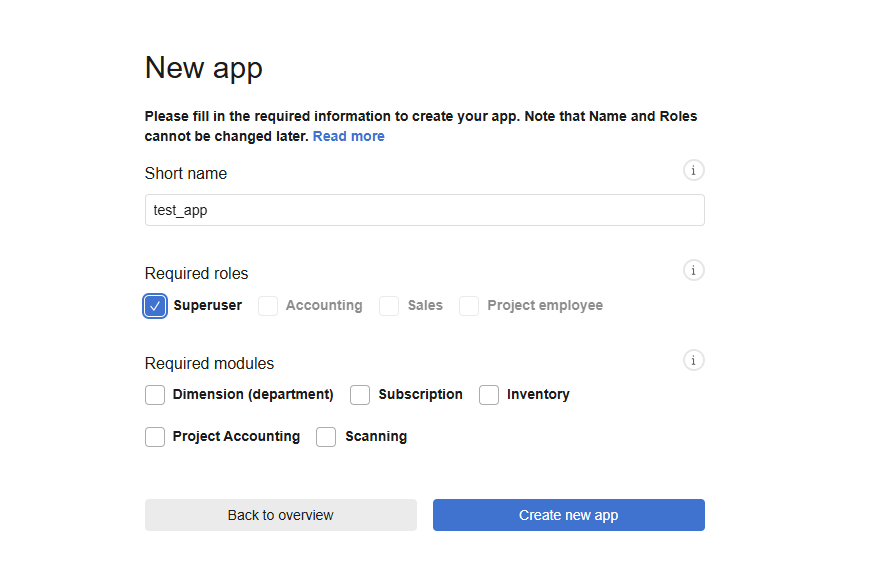Image resolution: width=884 pixels, height=583 pixels.
Task: Check the Project employee role
Action: (468, 306)
